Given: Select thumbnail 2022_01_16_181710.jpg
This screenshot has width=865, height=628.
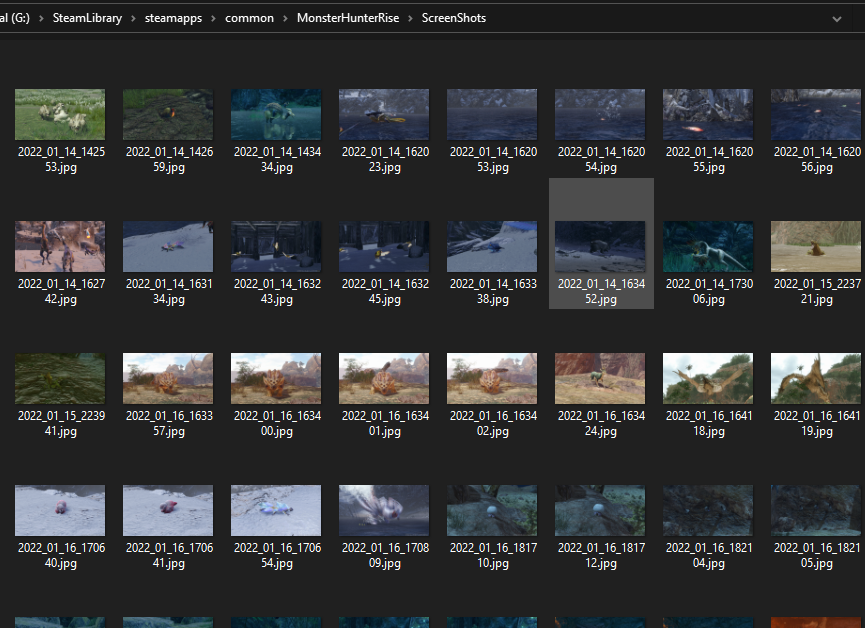Looking at the screenshot, I should pyautogui.click(x=492, y=510).
